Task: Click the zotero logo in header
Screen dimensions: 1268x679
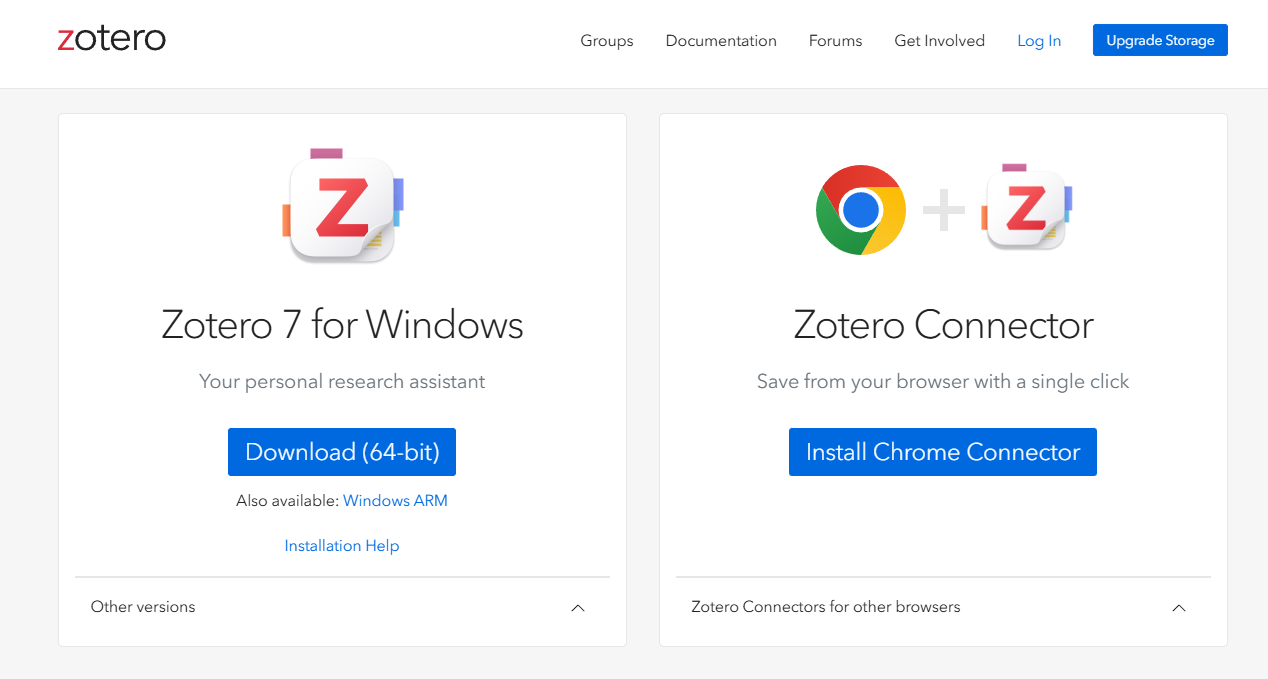Action: 112,40
